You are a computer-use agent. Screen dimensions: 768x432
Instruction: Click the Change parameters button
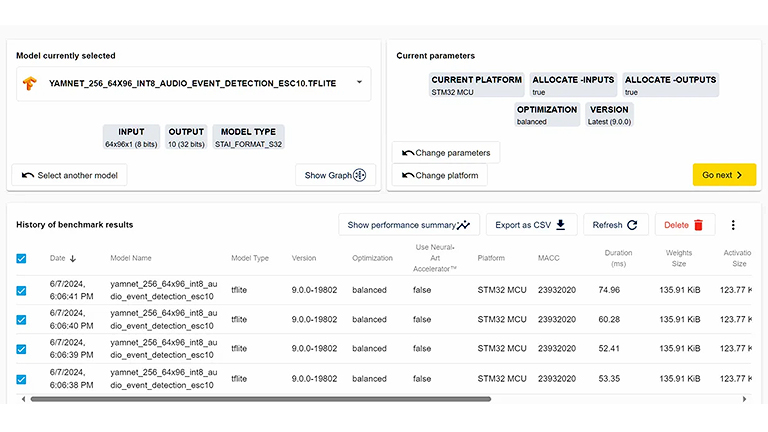coord(446,153)
